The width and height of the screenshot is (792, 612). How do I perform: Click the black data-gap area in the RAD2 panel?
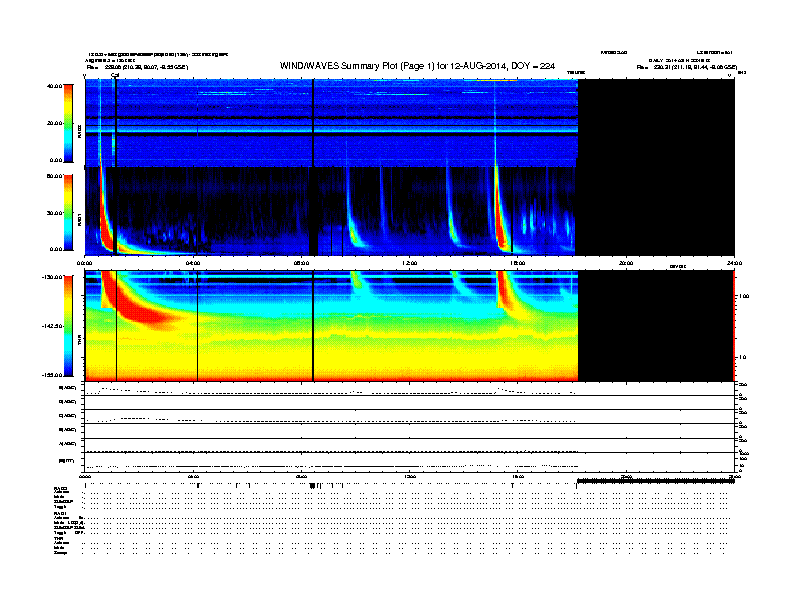point(656,123)
